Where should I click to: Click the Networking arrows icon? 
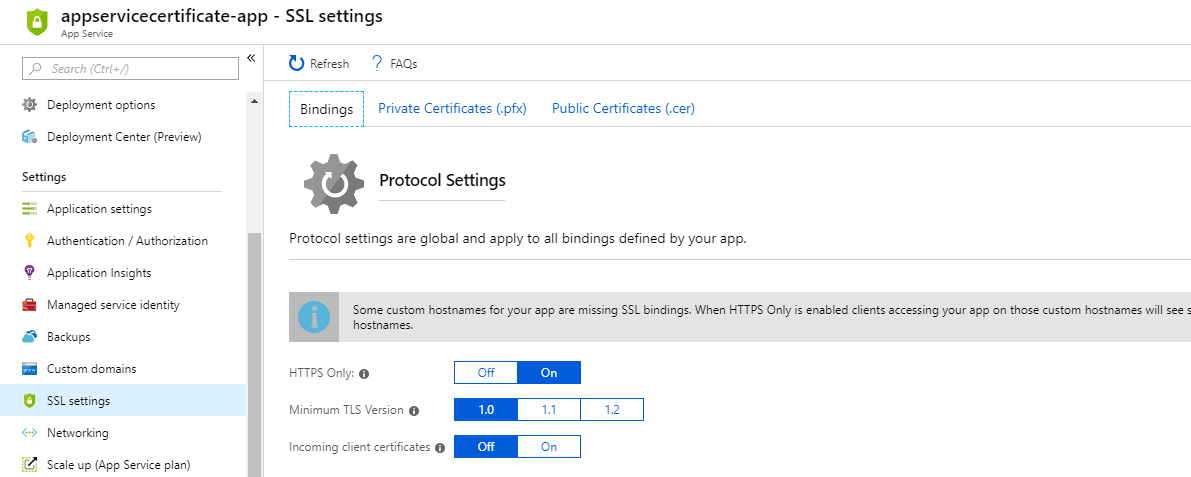pos(29,433)
